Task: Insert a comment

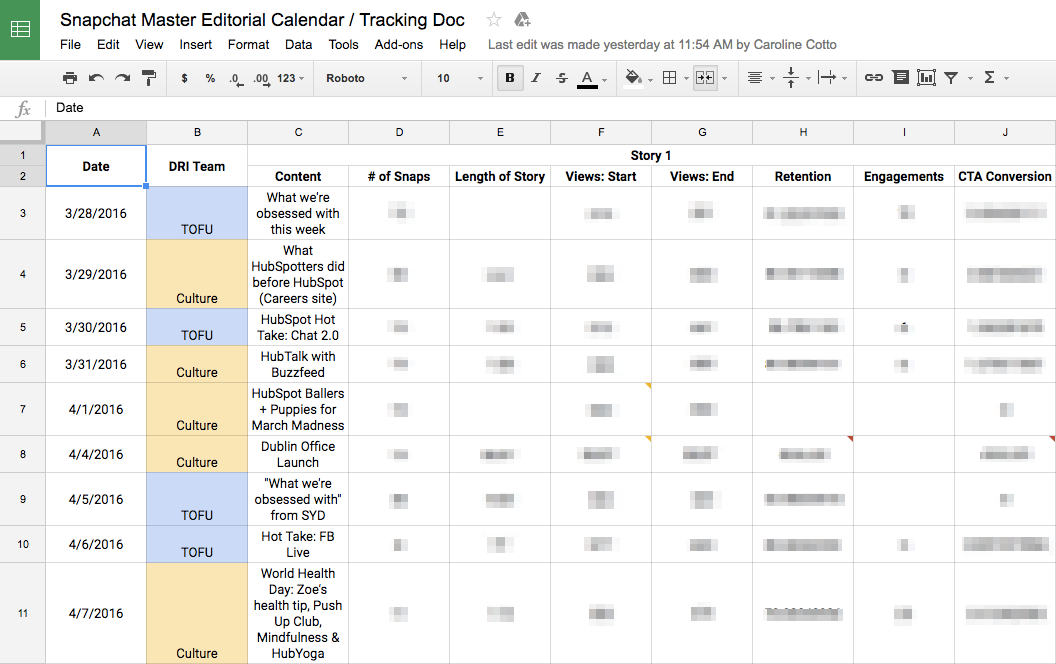Action: [900, 78]
